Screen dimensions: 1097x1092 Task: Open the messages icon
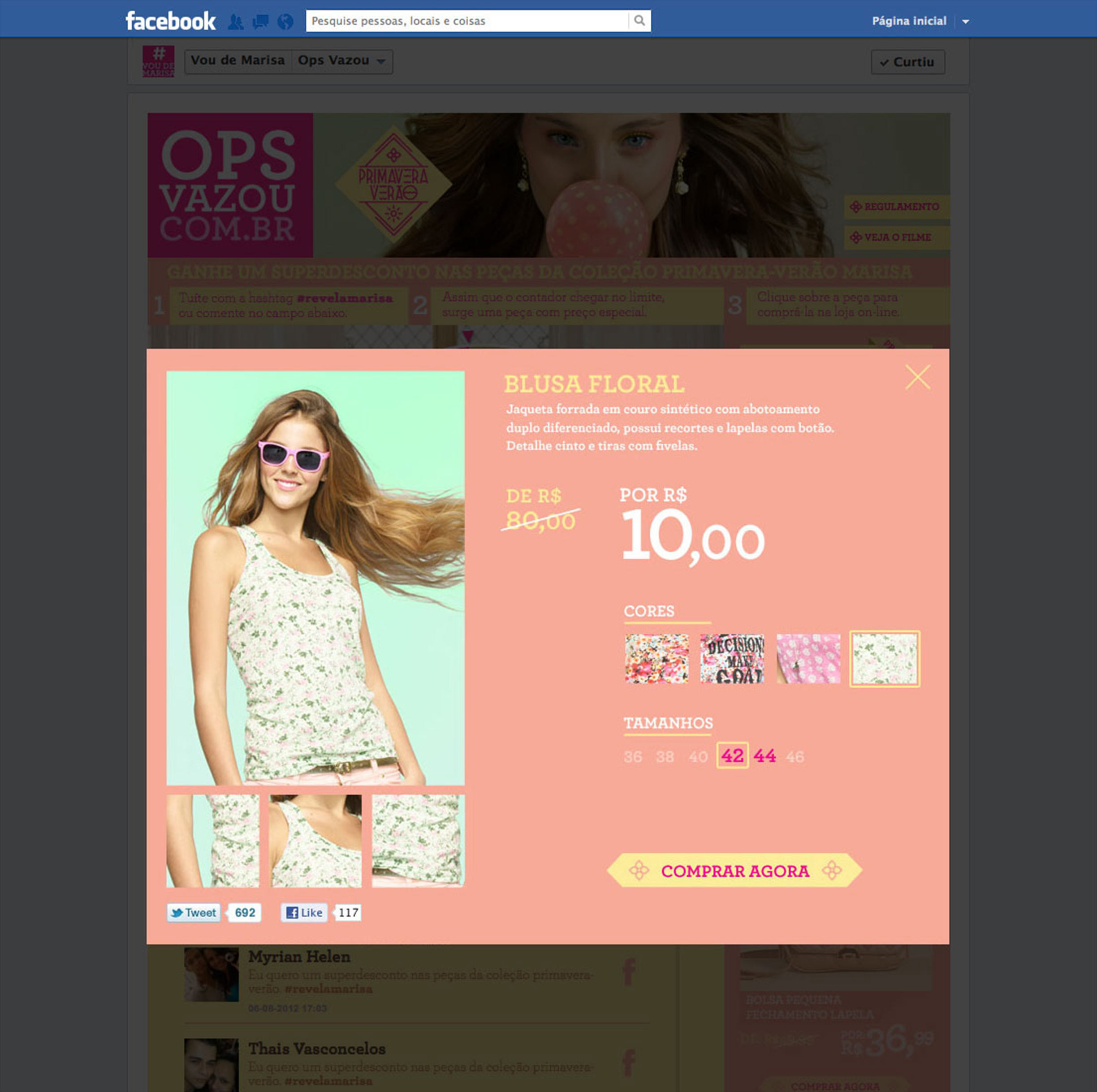261,22
